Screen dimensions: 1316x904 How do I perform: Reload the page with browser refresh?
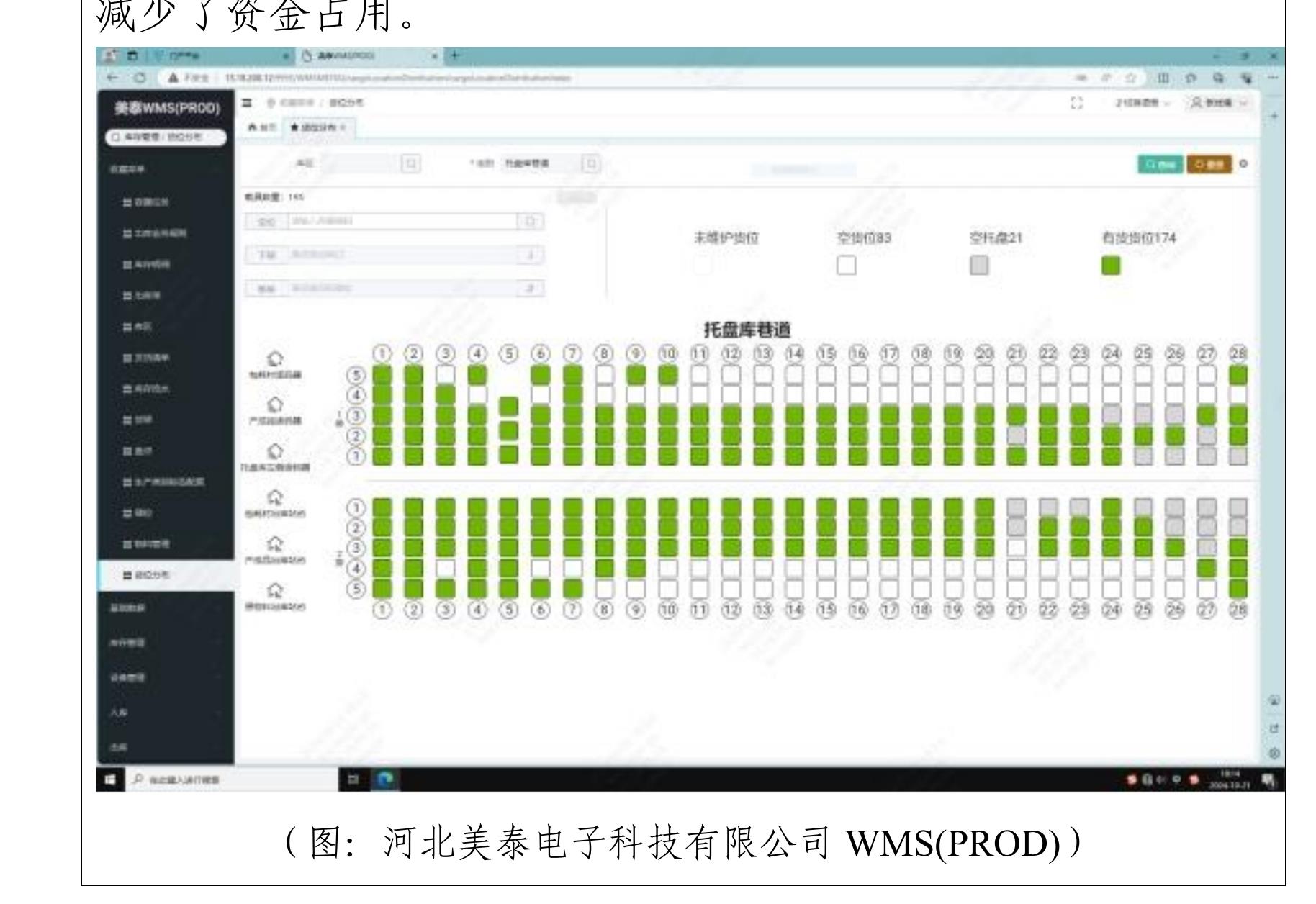tap(139, 78)
